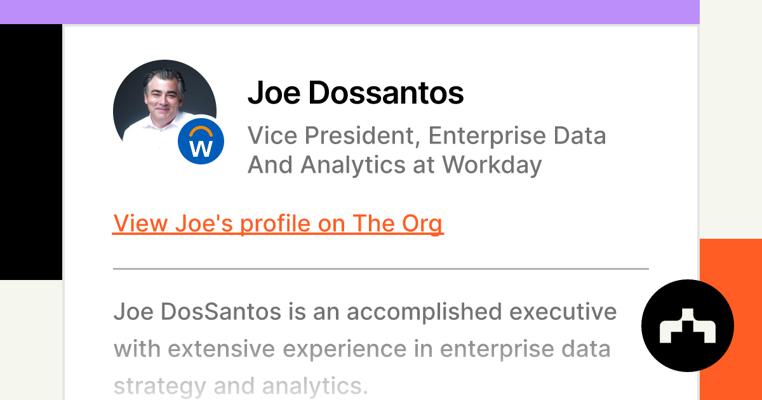Click the 'Vice President, Enterprise Data' title line

[426, 135]
